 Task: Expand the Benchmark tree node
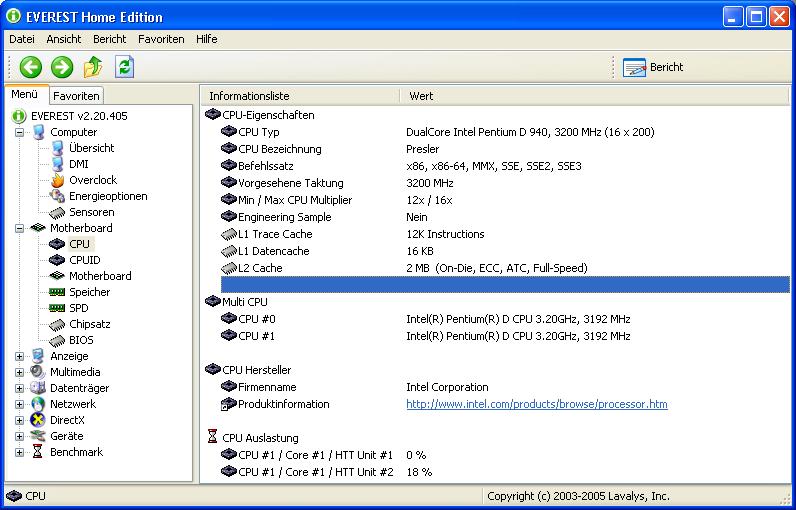click(x=19, y=452)
